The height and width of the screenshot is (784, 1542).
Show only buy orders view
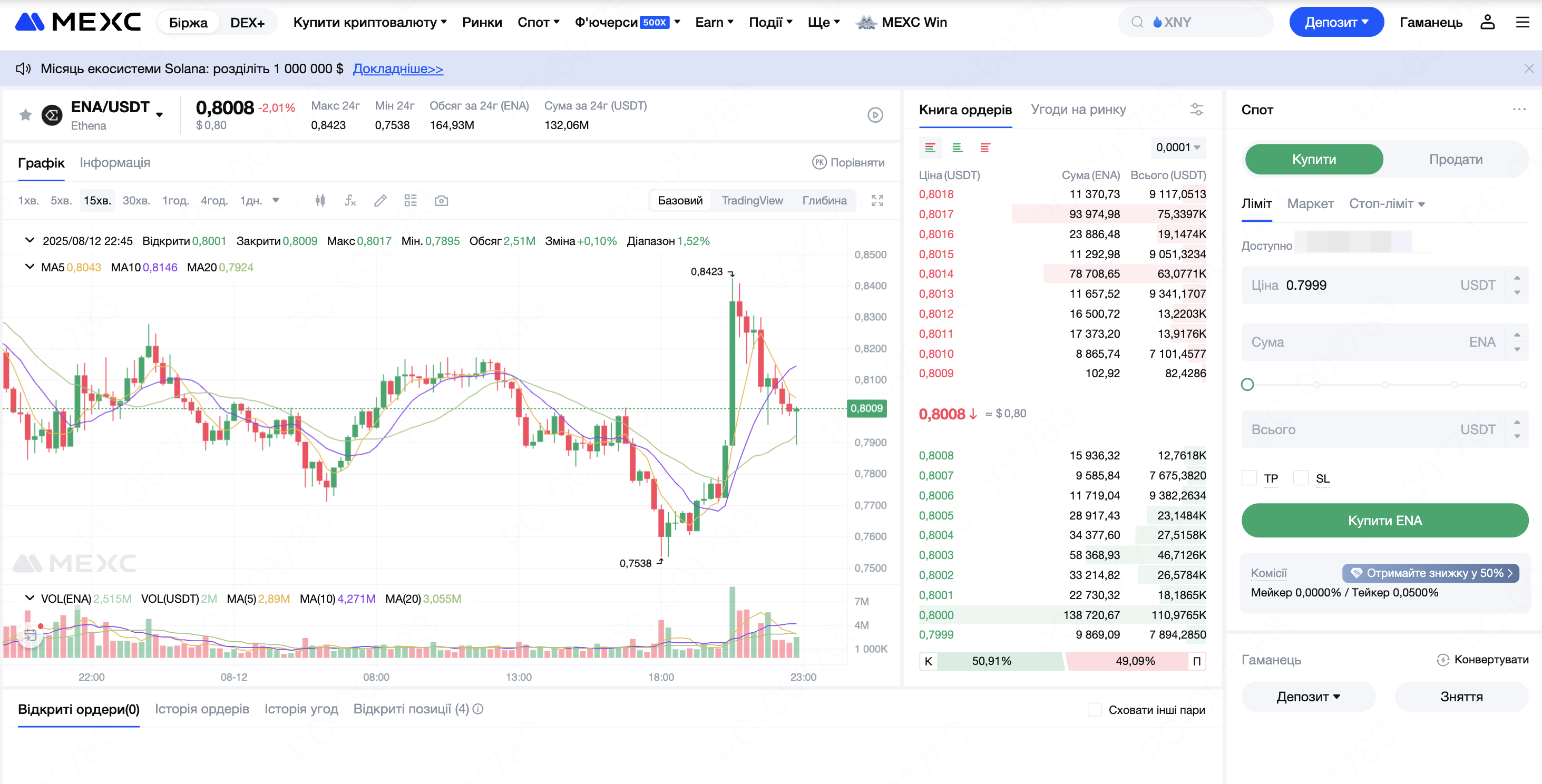coord(957,148)
